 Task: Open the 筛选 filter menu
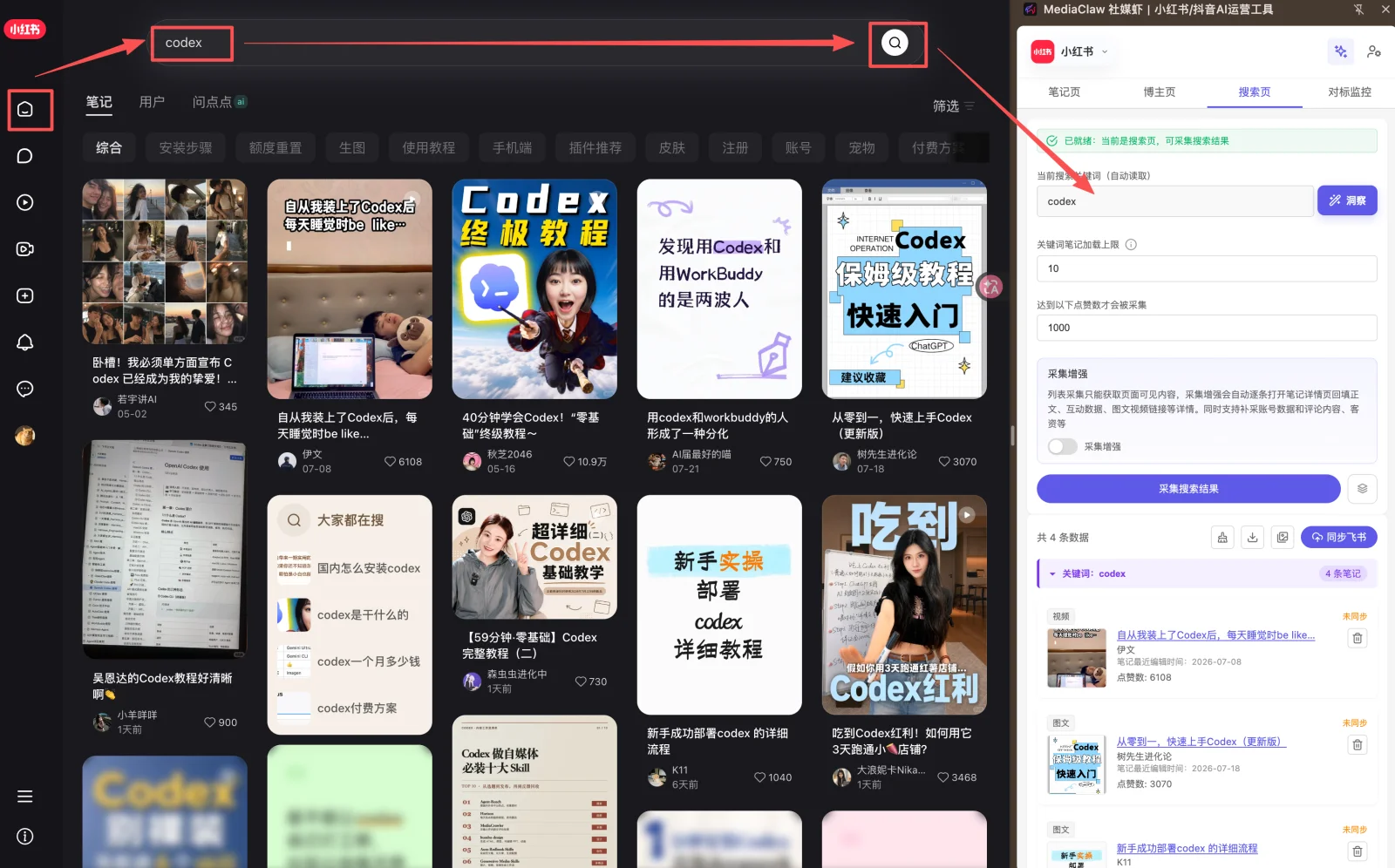tap(954, 106)
